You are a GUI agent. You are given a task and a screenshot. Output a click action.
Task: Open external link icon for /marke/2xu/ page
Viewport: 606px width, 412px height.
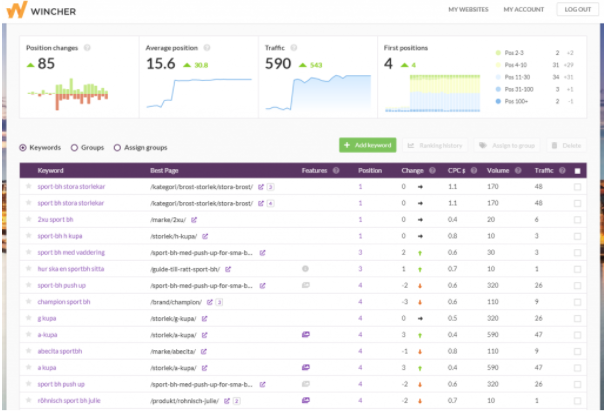(x=194, y=220)
